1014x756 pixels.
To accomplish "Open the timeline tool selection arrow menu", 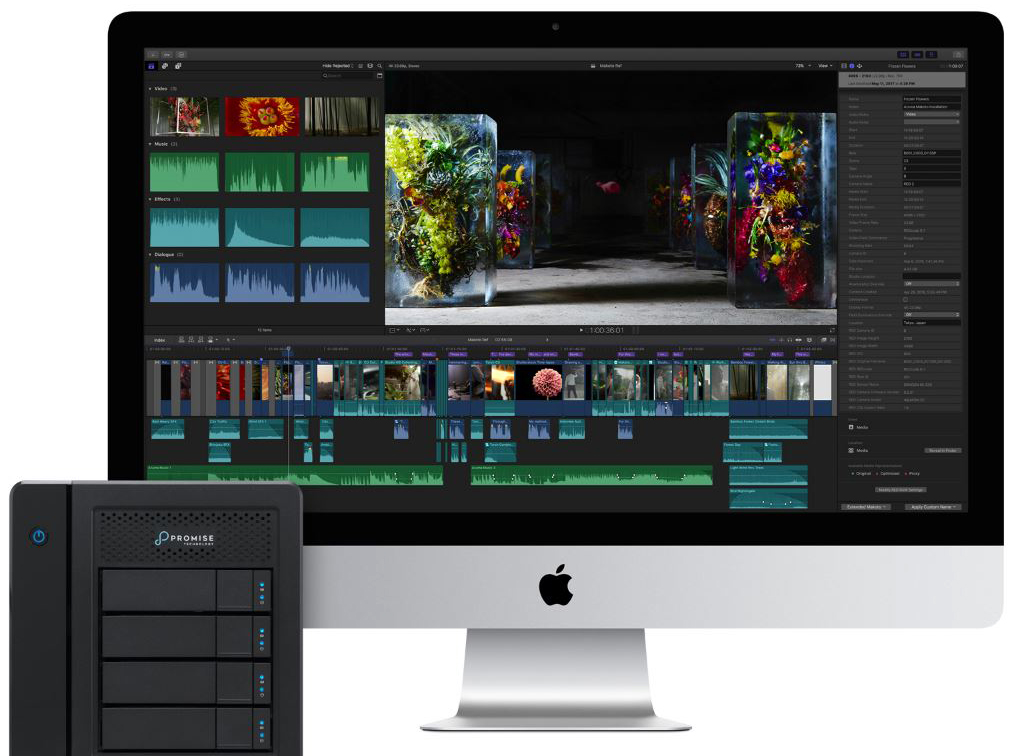I will [x=230, y=340].
